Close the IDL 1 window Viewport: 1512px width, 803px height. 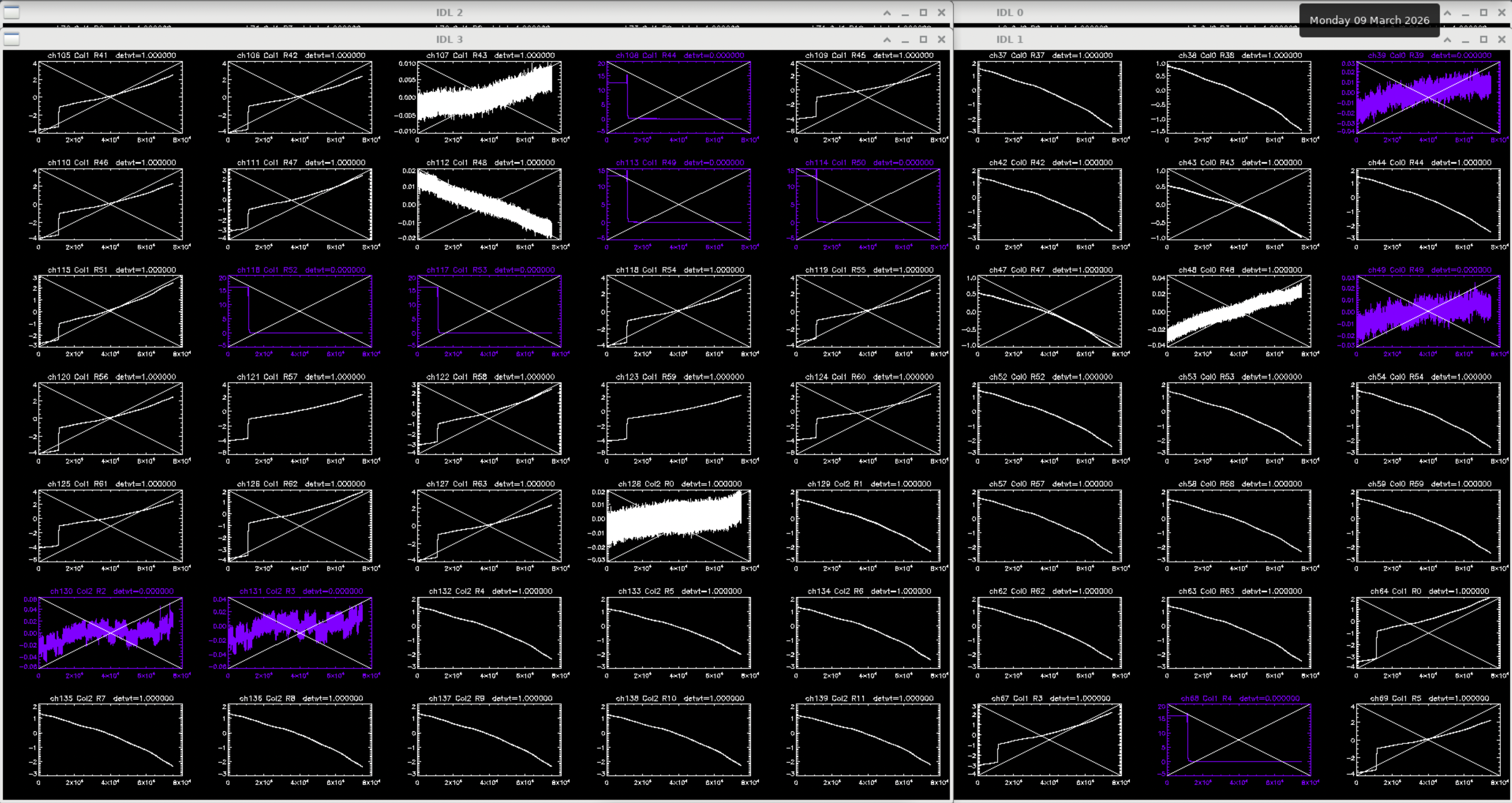tap(1502, 39)
